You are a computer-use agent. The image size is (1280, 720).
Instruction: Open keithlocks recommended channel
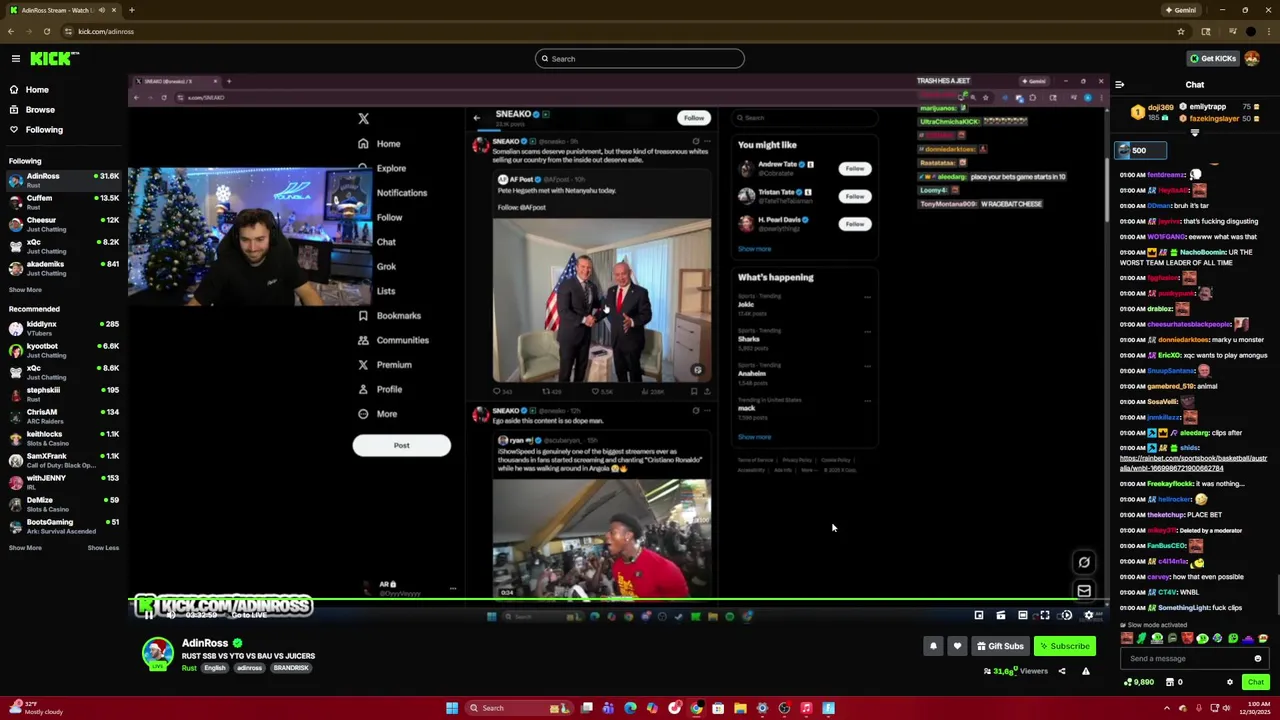[62, 438]
